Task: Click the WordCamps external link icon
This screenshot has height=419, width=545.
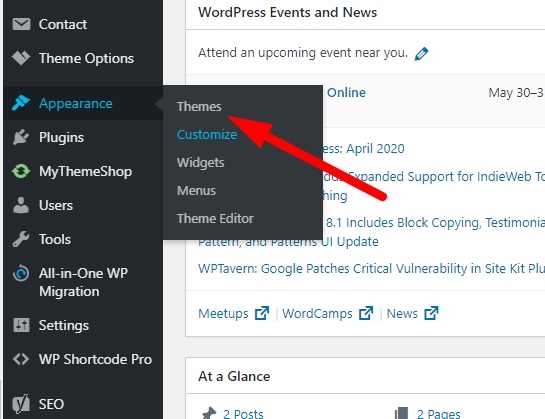Action: click(366, 313)
